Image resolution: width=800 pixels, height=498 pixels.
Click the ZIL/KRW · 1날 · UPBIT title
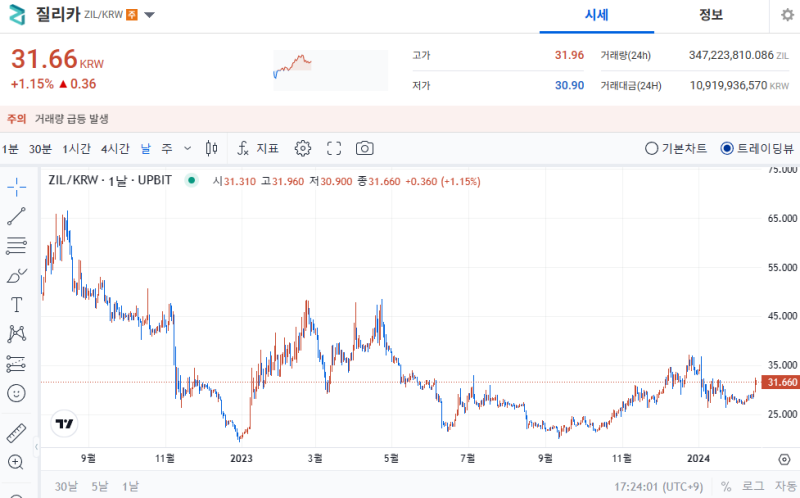click(110, 180)
